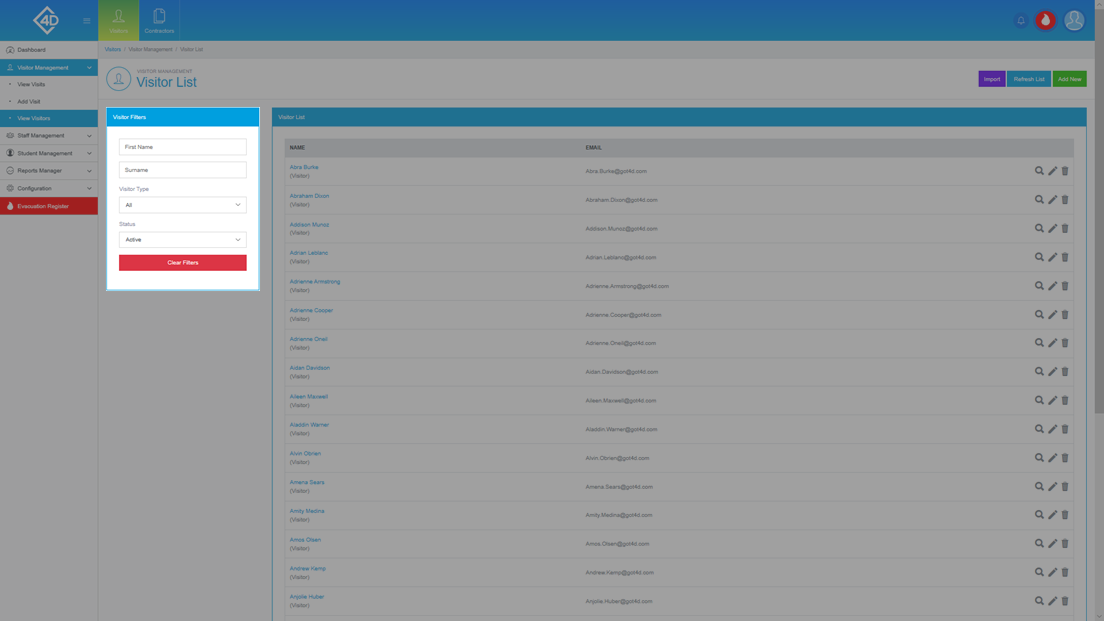Switch to the Visitors top tab
Image resolution: width=1104 pixels, height=621 pixels.
(118, 20)
